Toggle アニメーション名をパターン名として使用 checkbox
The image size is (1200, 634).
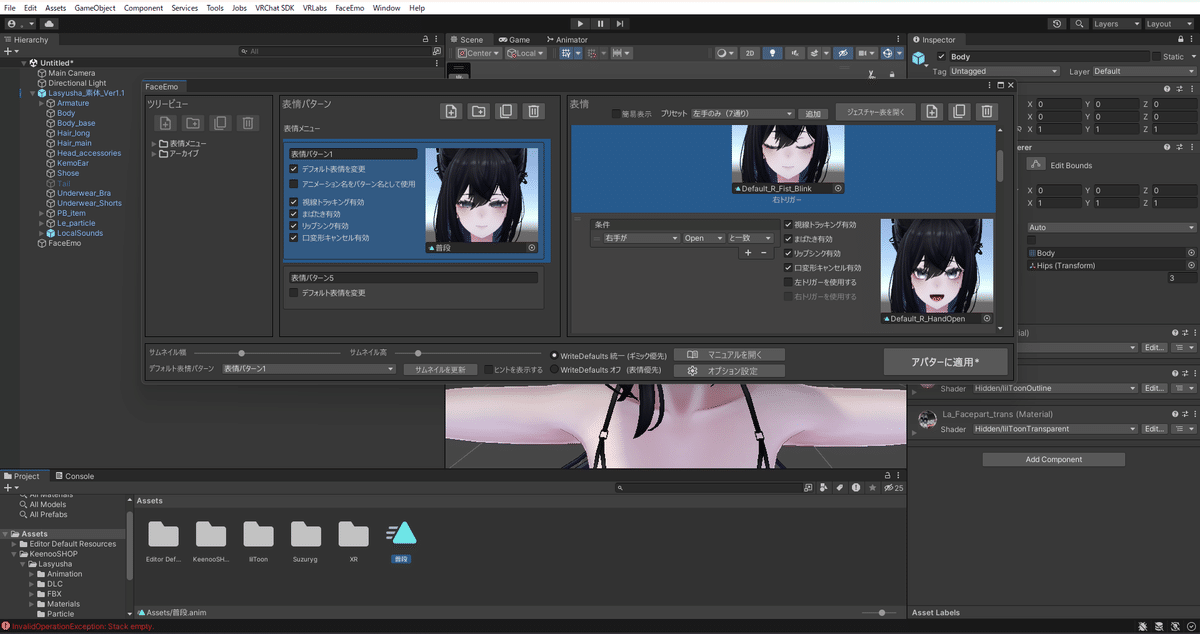pyautogui.click(x=294, y=184)
